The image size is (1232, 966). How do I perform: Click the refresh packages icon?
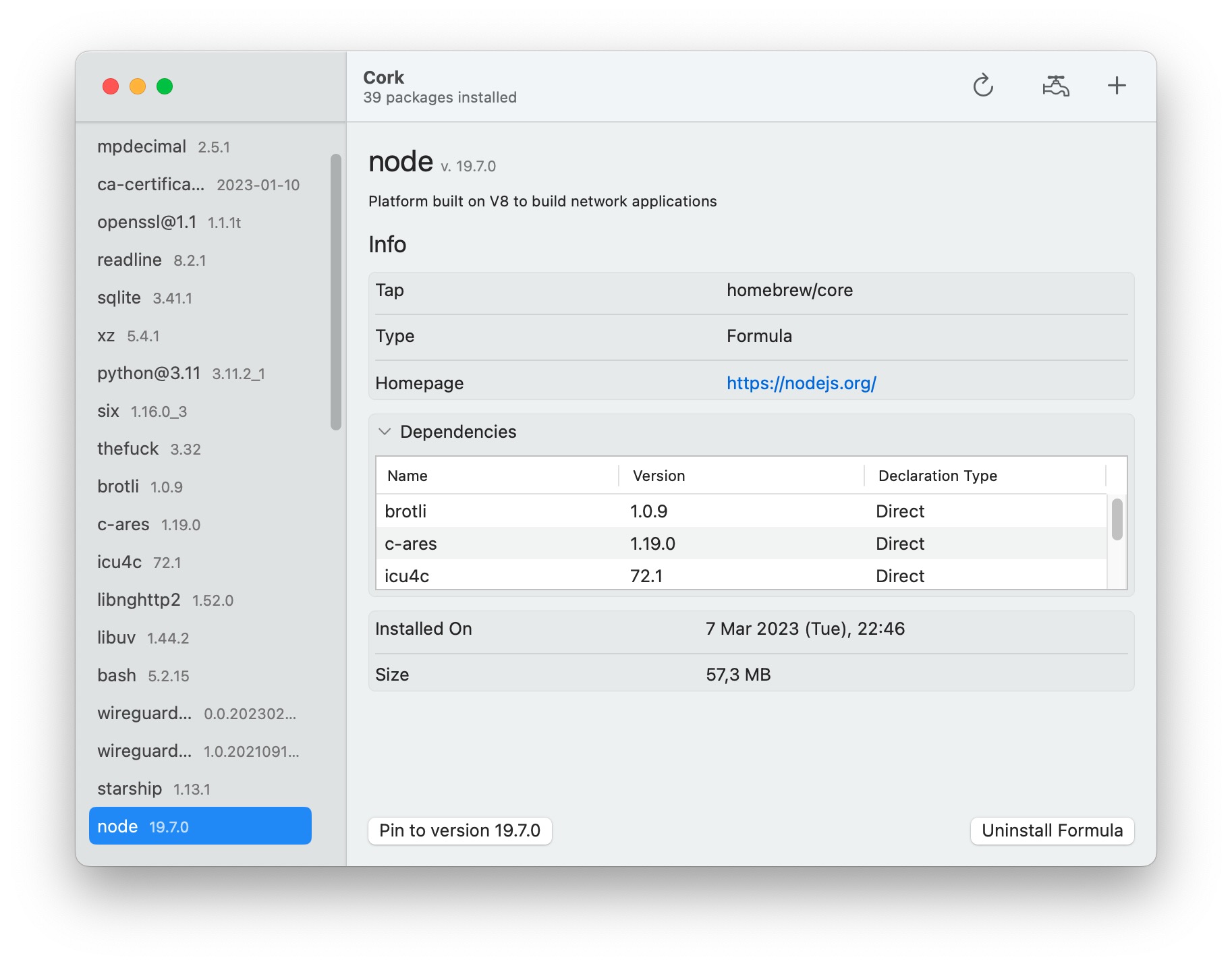click(983, 86)
